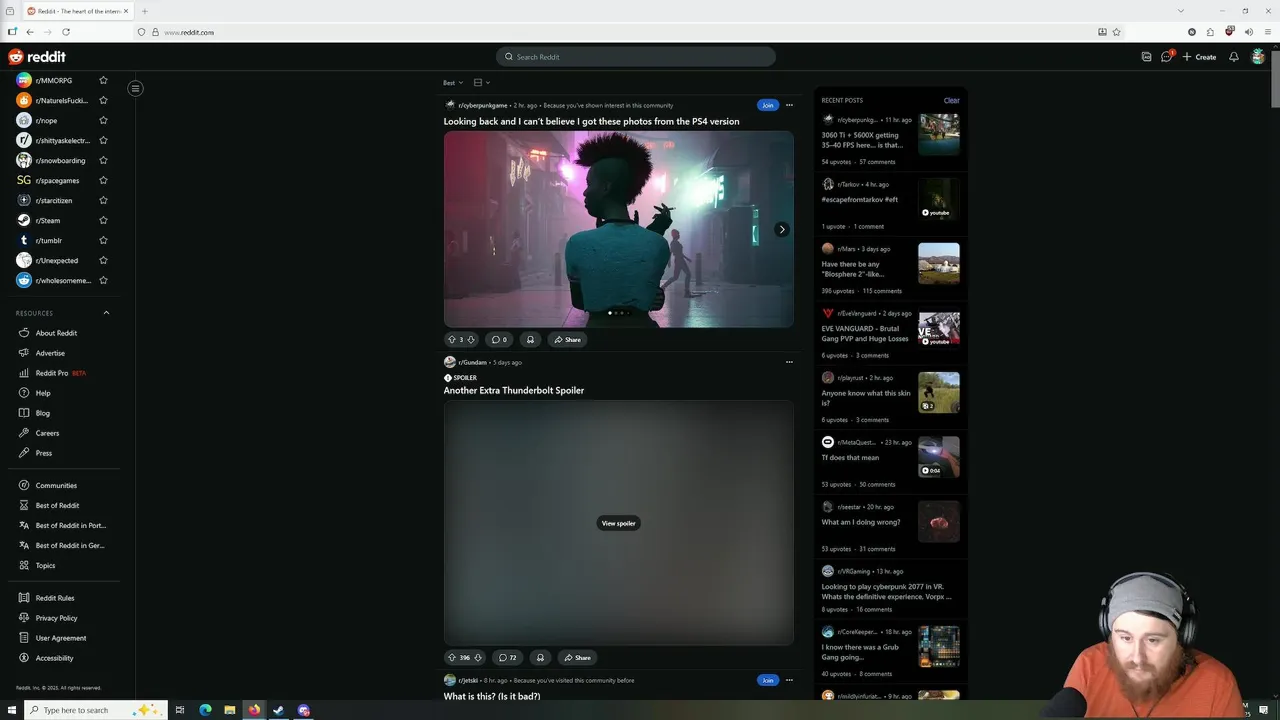Open Microsoft Edge from the taskbar
The height and width of the screenshot is (720, 1280).
pyautogui.click(x=205, y=710)
